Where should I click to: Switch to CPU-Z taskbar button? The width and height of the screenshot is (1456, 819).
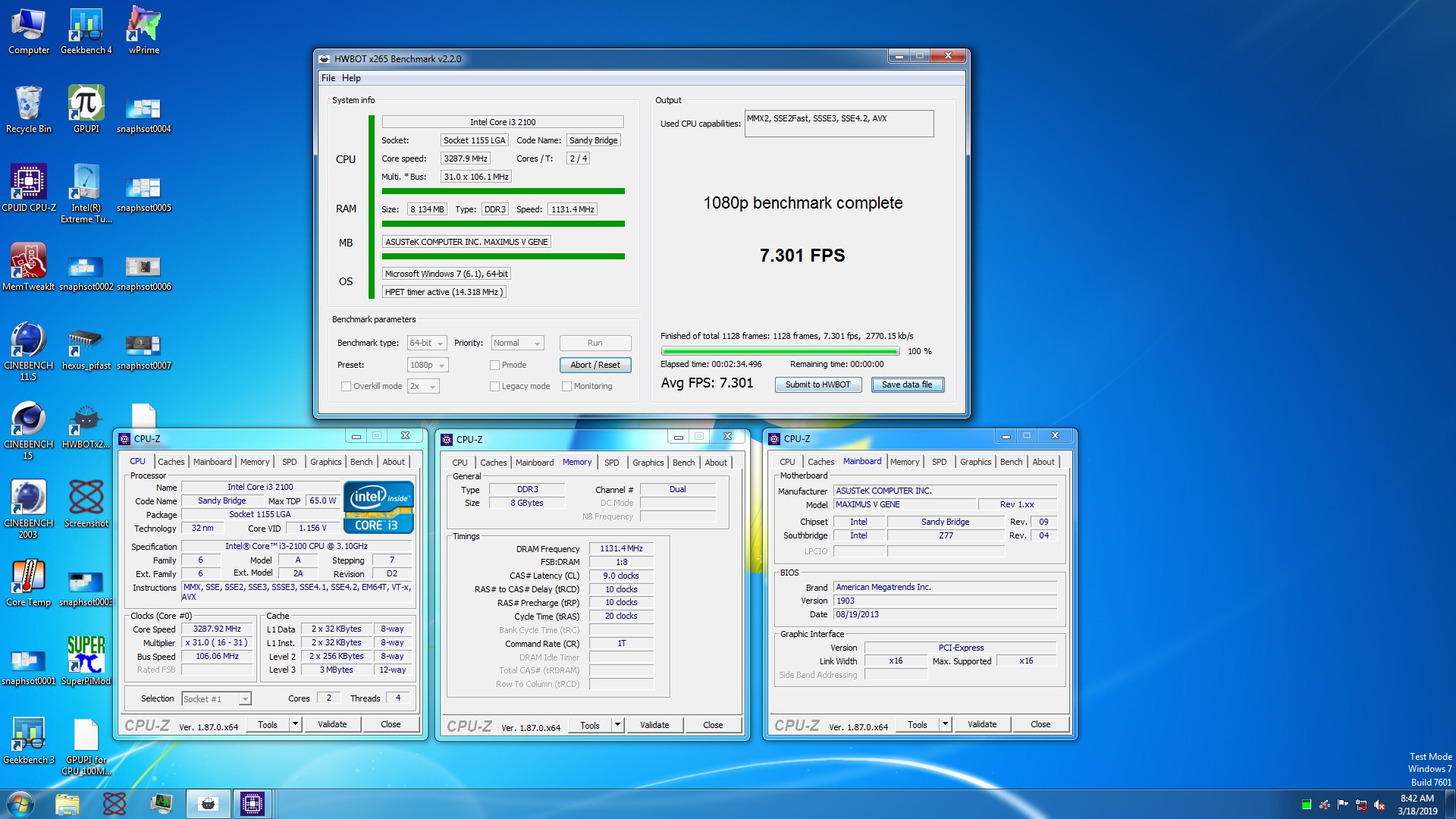coord(252,803)
